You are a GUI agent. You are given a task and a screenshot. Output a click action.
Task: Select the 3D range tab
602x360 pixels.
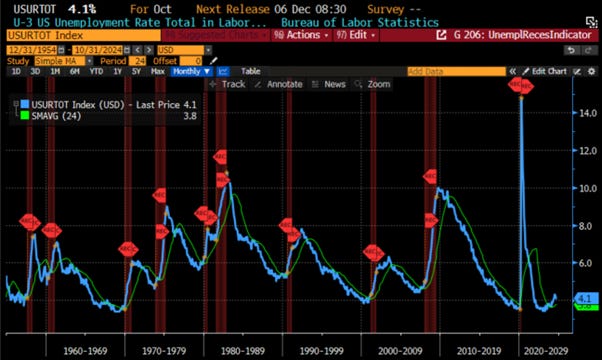tap(35, 71)
